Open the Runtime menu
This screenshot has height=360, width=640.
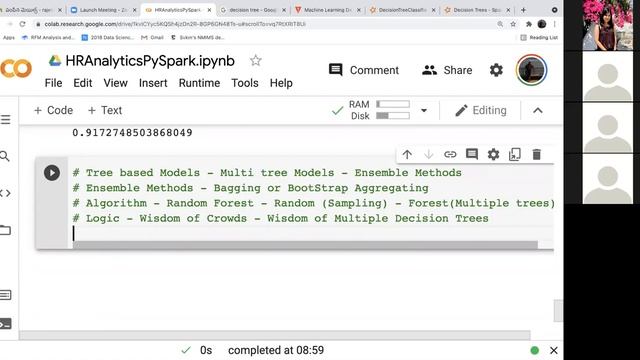(x=199, y=83)
